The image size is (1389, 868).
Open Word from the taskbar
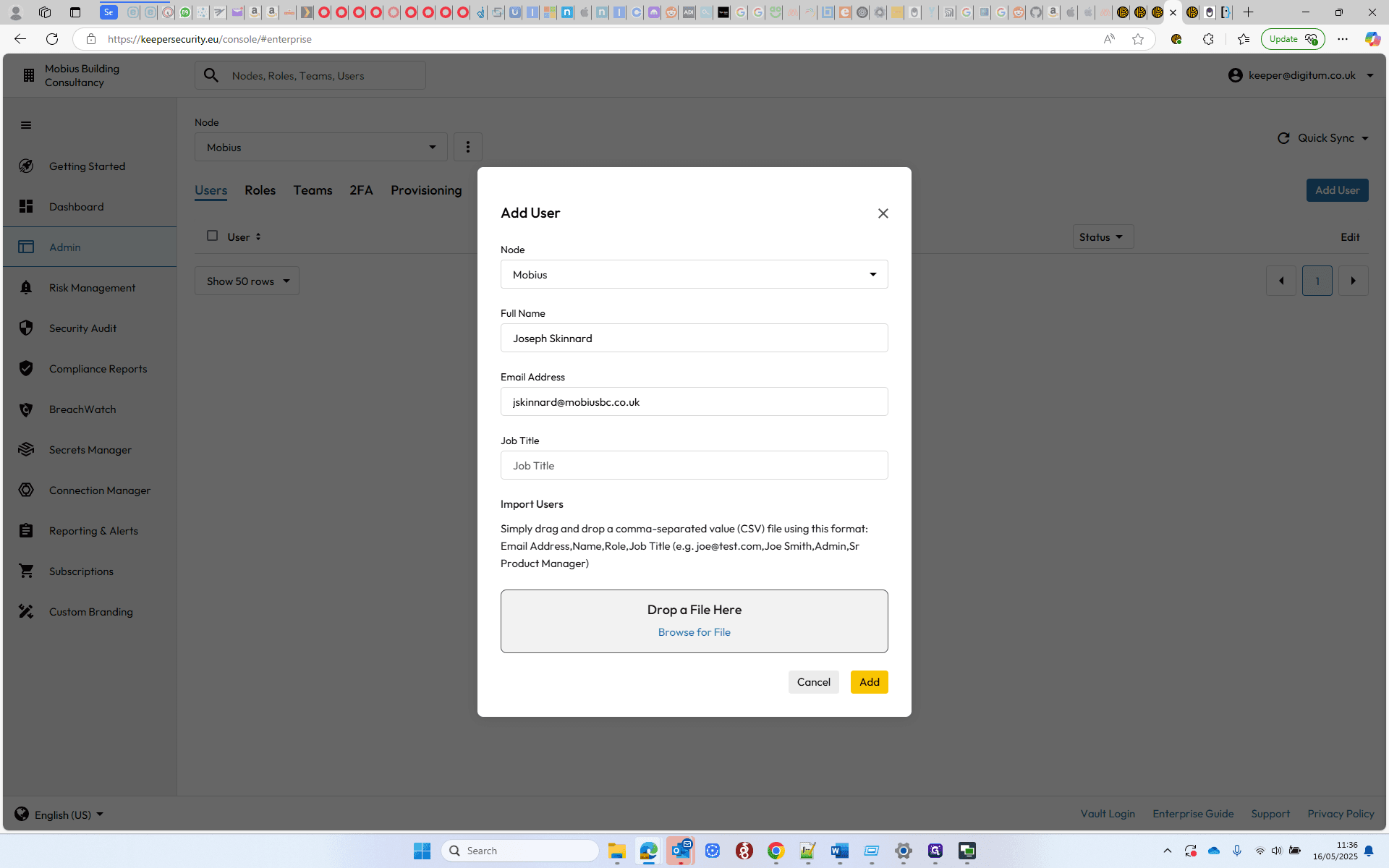click(839, 851)
